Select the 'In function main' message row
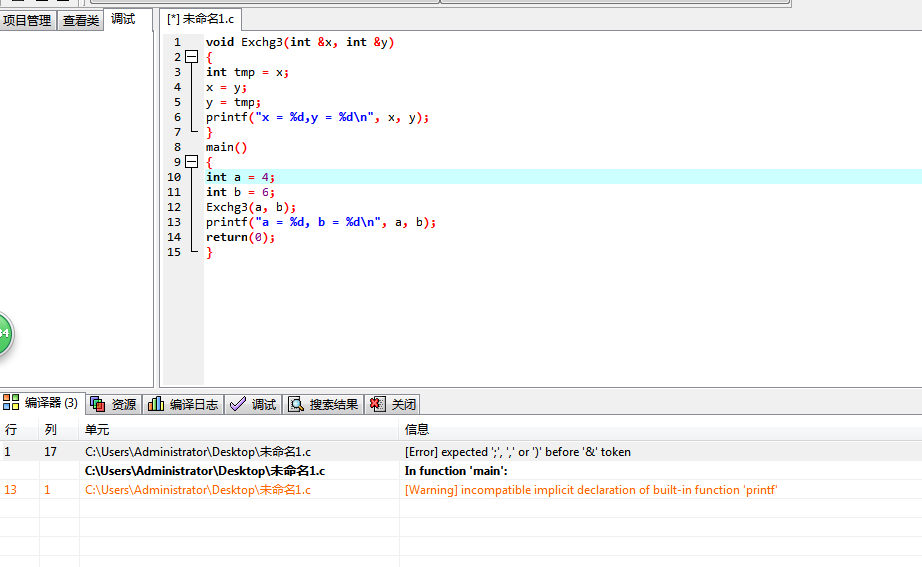922x567 pixels. click(461, 471)
